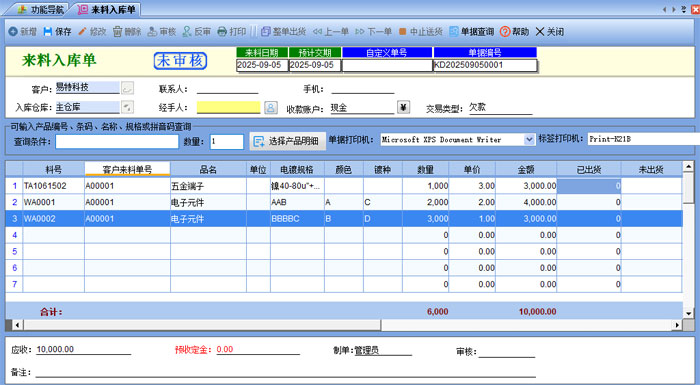
Task: Click the 标签打印机 field showing Print-K21B
Action: (x=643, y=139)
